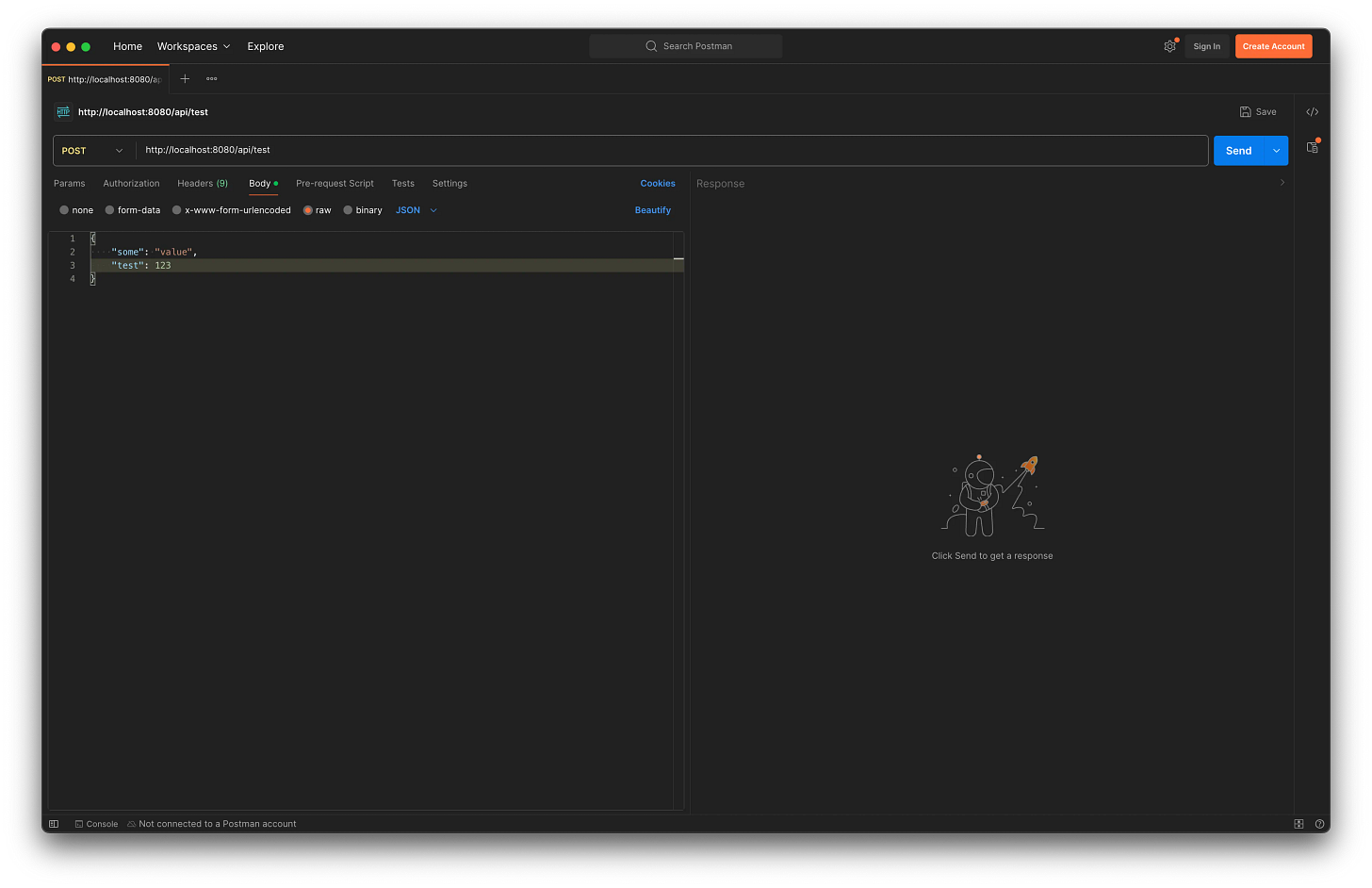Go to Home in top navigation
1372x888 pixels.
127,46
